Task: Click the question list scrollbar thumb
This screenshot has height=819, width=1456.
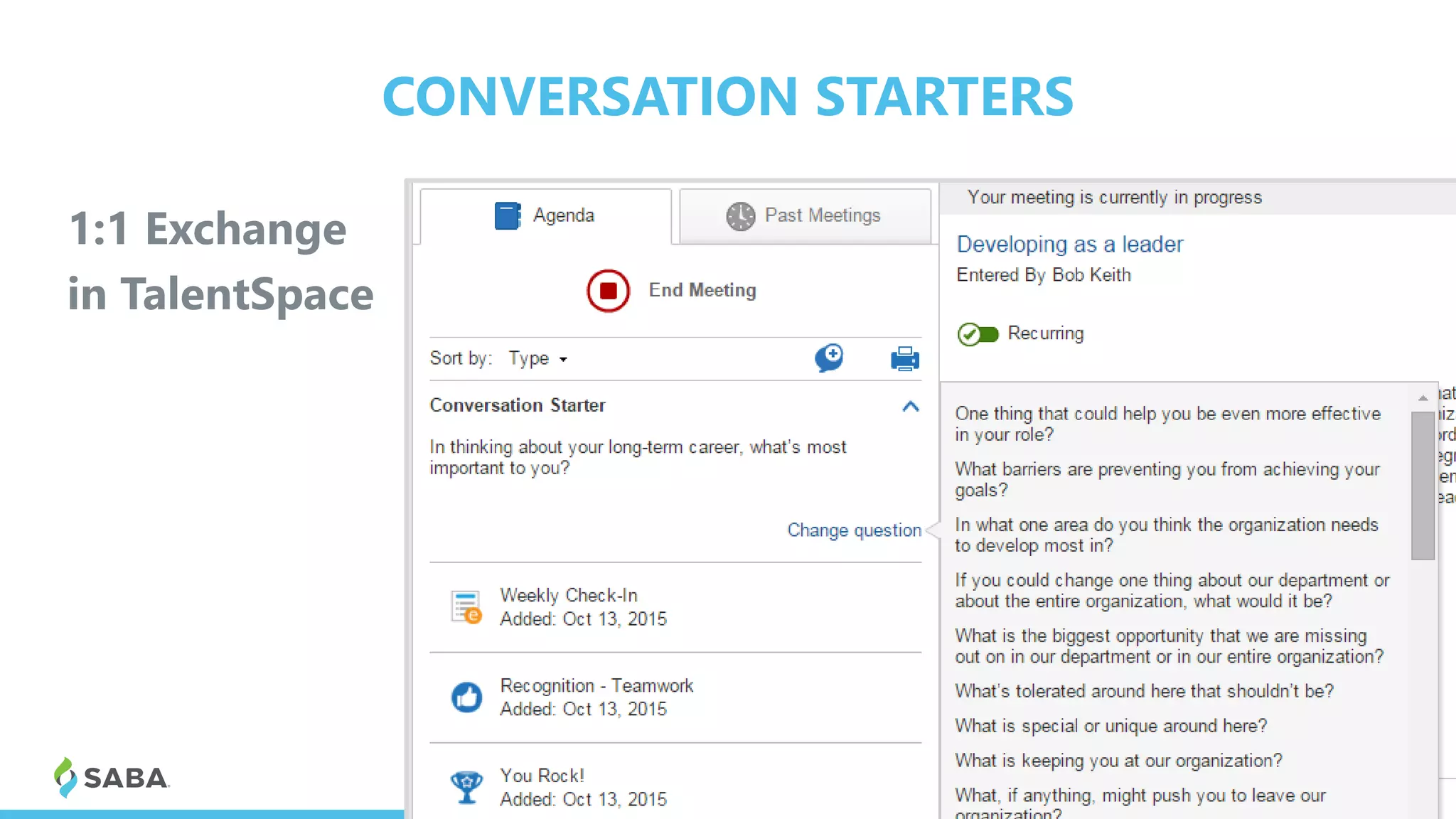Action: pos(1423,486)
